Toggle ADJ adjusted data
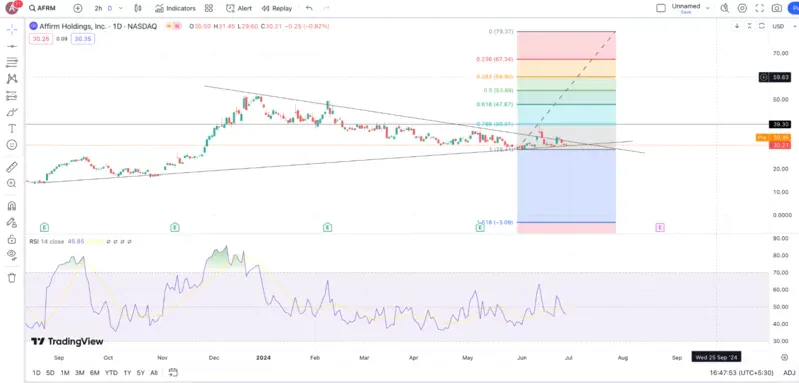This screenshot has height=383, width=799. pyautogui.click(x=788, y=373)
